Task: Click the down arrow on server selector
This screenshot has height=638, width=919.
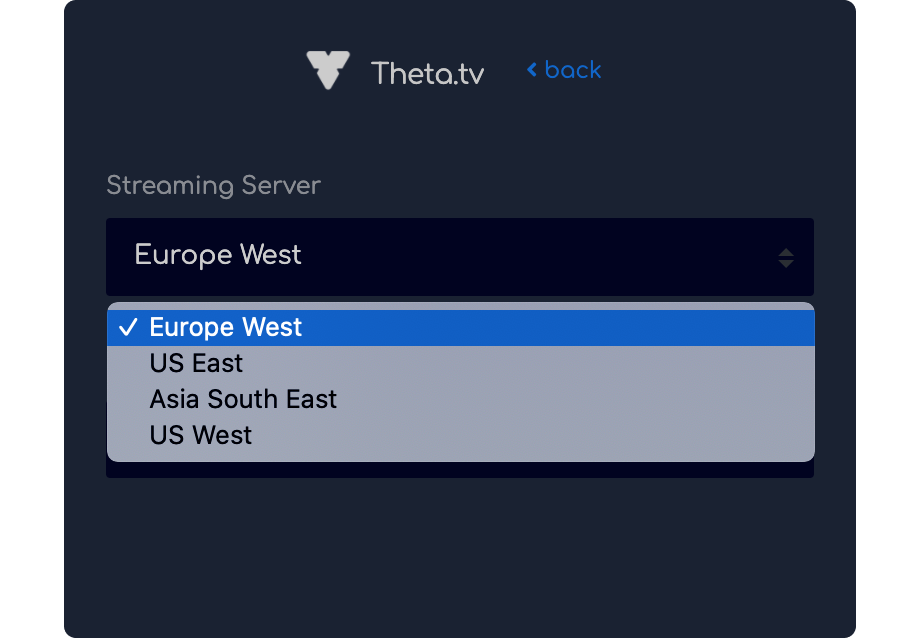Action: click(786, 264)
